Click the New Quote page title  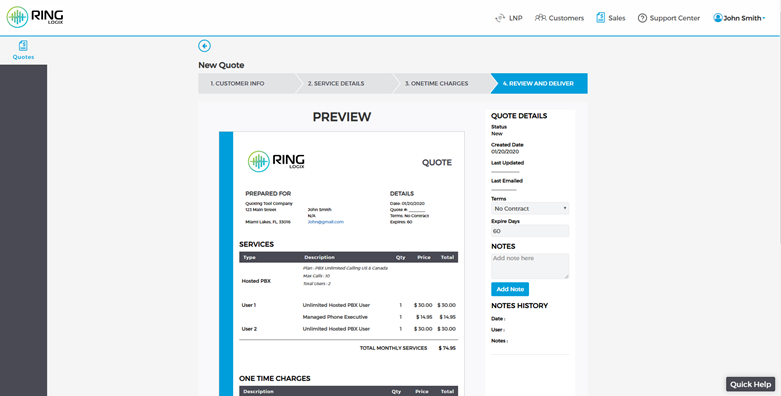(221, 65)
